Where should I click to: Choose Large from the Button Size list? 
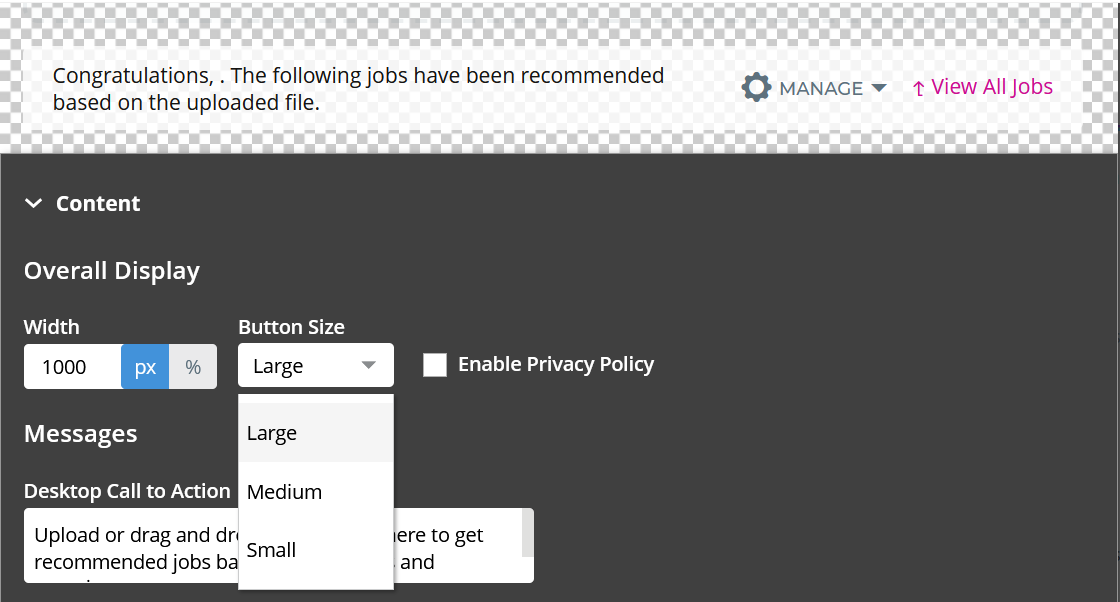point(316,433)
